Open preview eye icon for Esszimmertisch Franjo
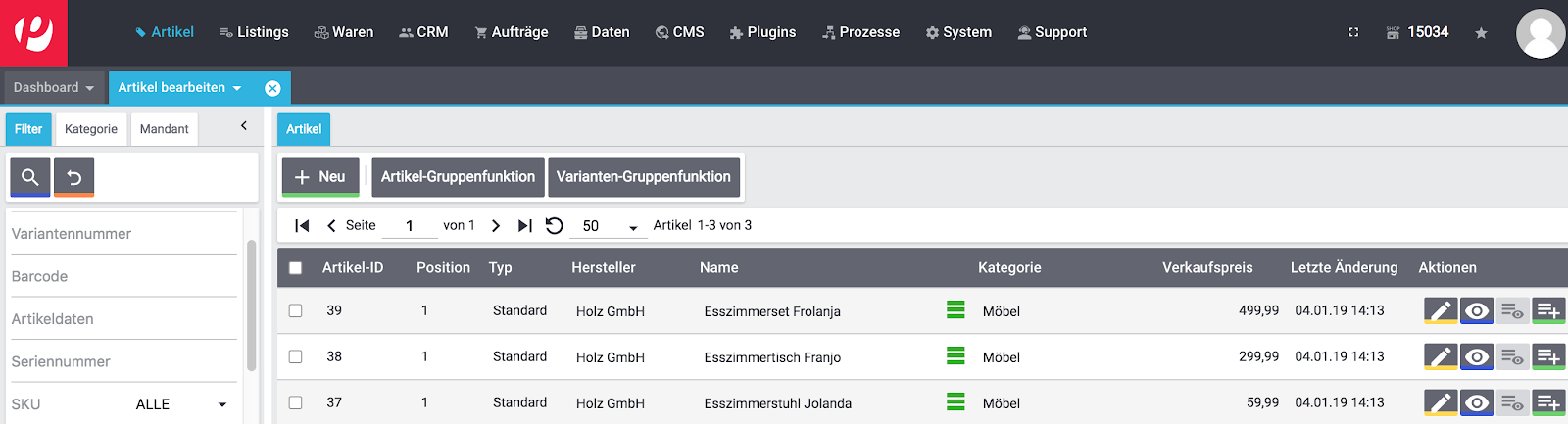This screenshot has width=1568, height=424. click(1476, 357)
